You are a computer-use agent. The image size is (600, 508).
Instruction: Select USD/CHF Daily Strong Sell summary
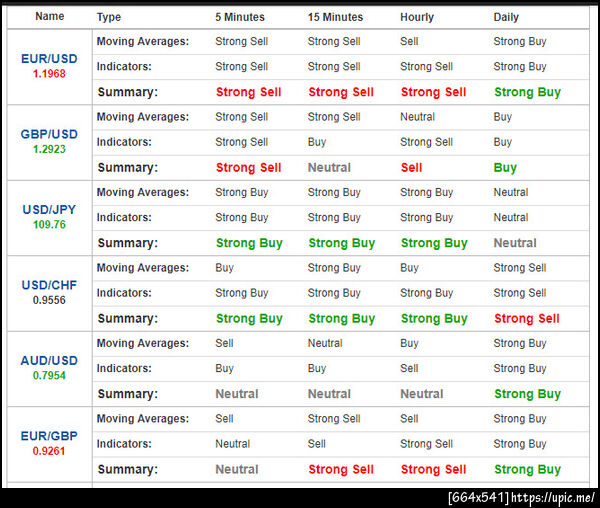click(527, 318)
